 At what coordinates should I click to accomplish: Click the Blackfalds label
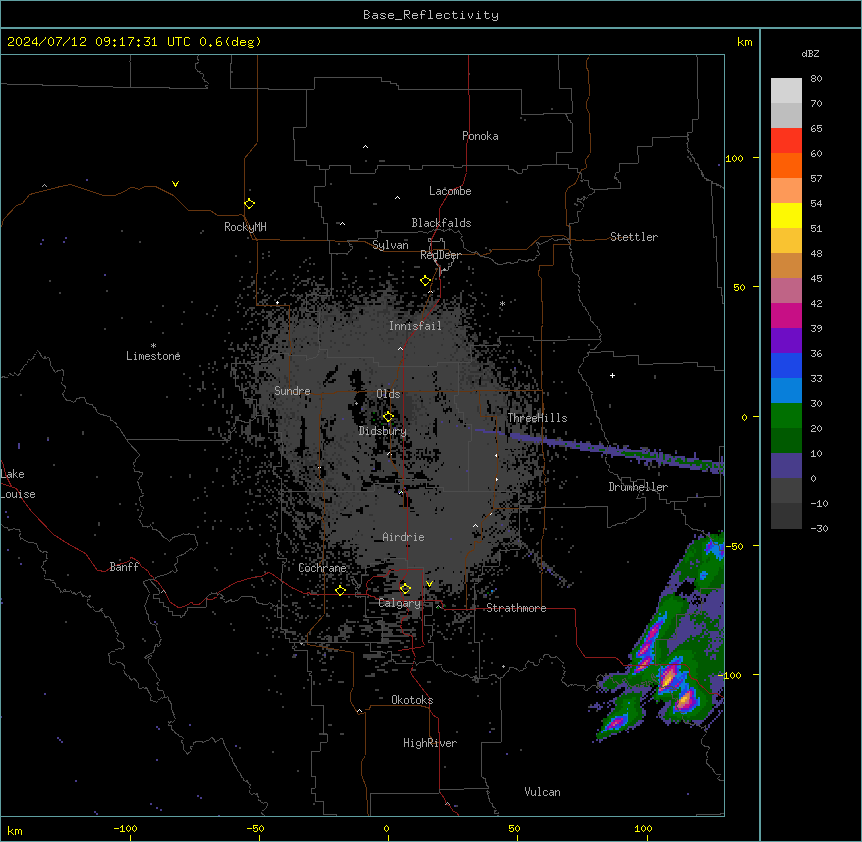click(441, 223)
